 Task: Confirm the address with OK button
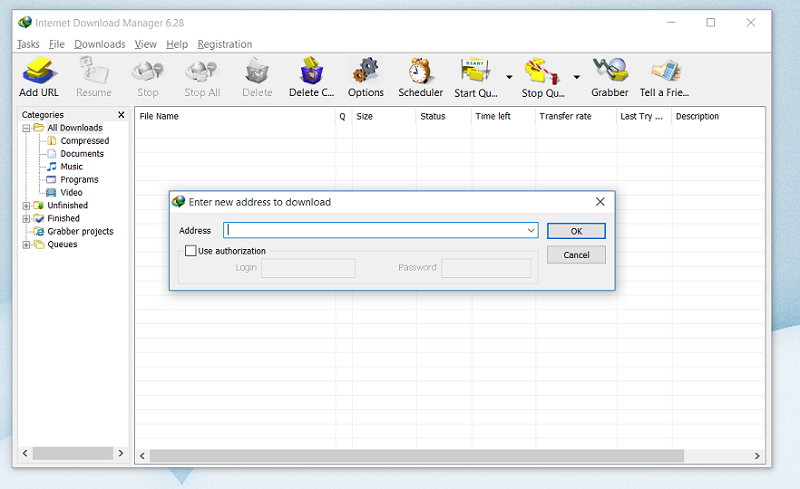pyautogui.click(x=576, y=231)
